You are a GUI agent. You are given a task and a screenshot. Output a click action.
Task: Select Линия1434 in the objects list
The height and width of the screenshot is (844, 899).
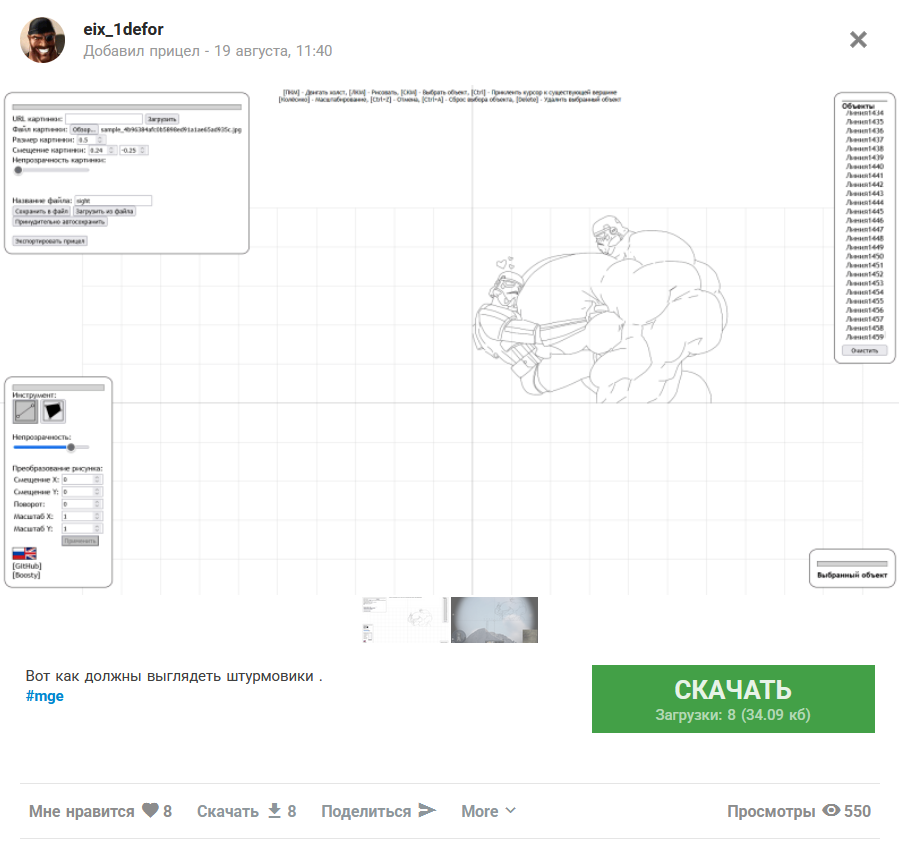[865, 113]
